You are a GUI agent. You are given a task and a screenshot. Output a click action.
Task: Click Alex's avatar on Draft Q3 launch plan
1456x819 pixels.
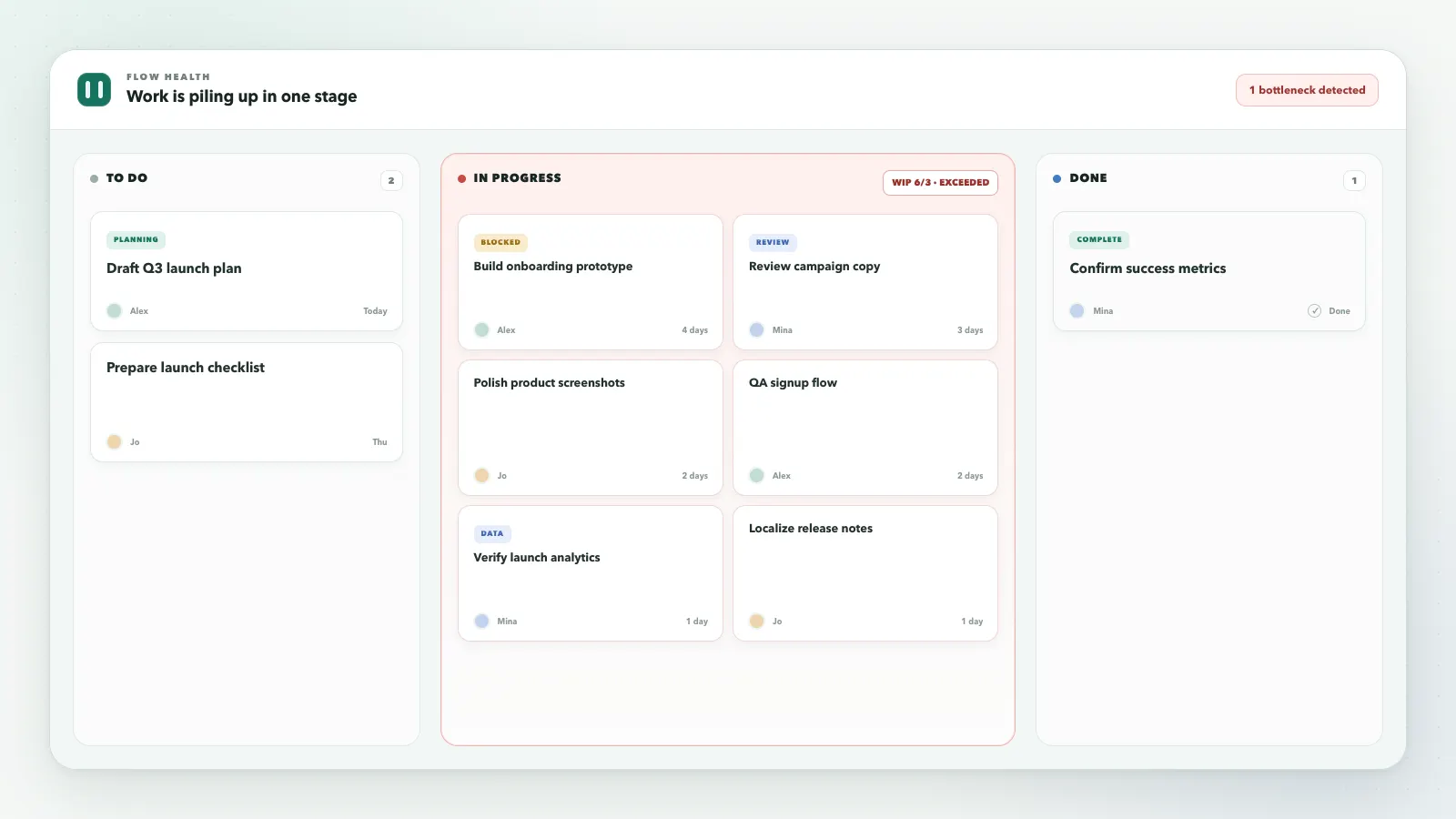[x=114, y=311]
